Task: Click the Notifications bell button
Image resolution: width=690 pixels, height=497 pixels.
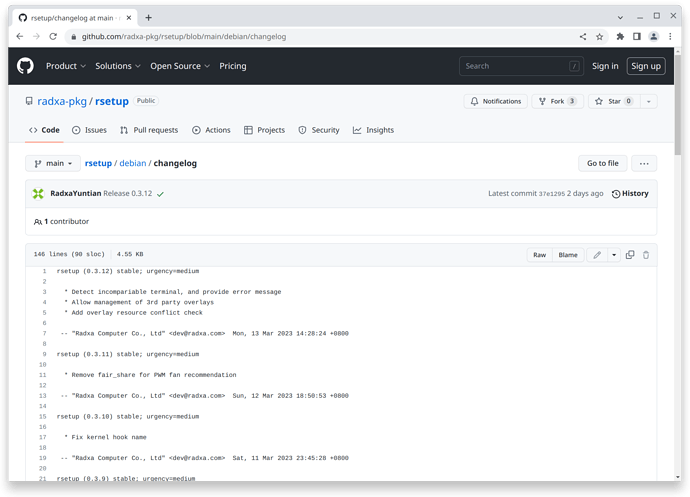Action: click(495, 101)
